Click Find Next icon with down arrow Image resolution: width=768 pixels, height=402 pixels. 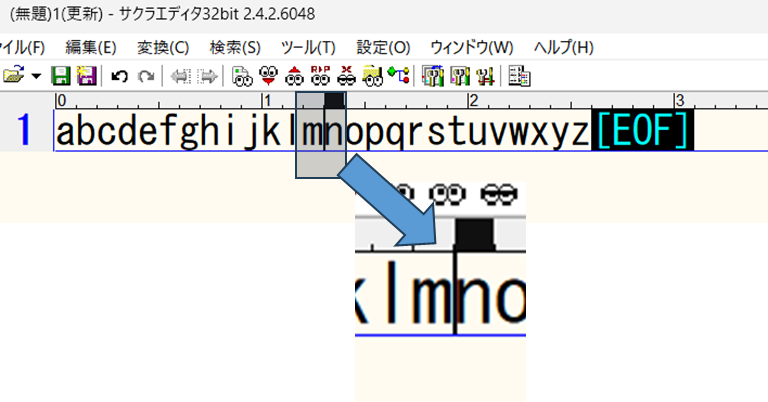point(268,75)
